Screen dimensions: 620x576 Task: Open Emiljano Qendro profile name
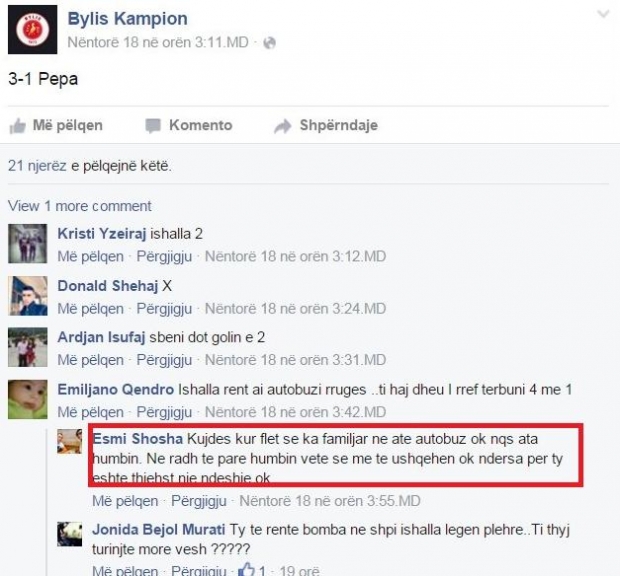coord(116,389)
